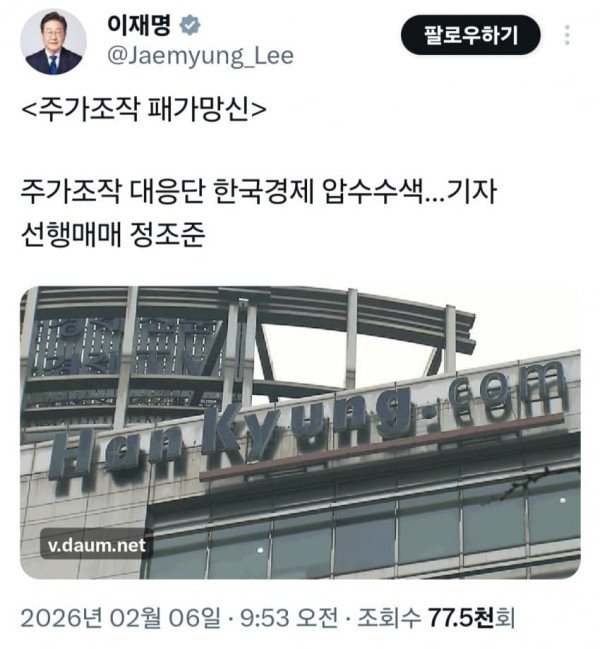
Task: Open the linked article preview image
Action: [x=300, y=433]
